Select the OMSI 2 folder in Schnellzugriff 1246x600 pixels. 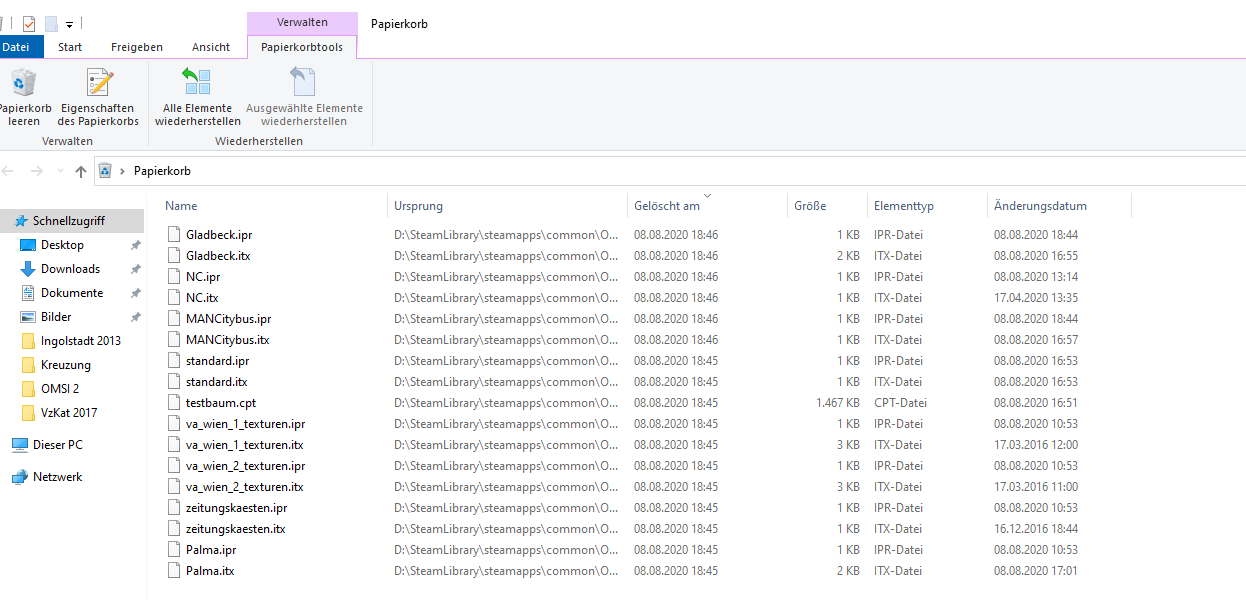click(x=59, y=389)
